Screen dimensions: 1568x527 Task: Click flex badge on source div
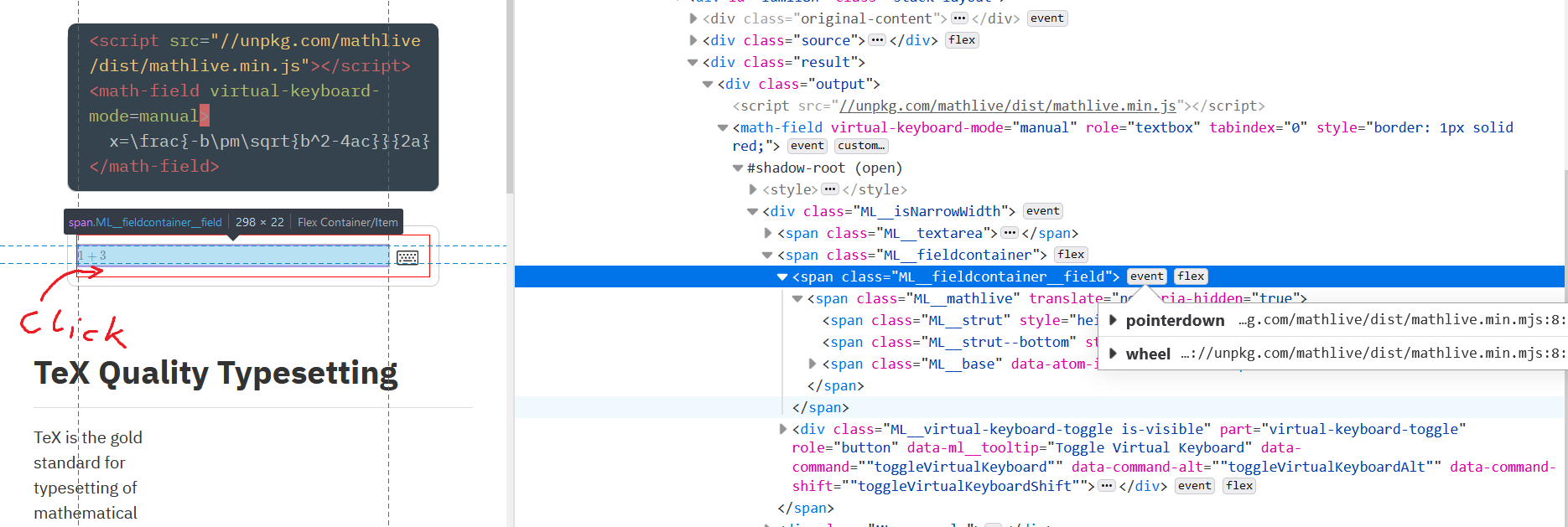coord(962,40)
